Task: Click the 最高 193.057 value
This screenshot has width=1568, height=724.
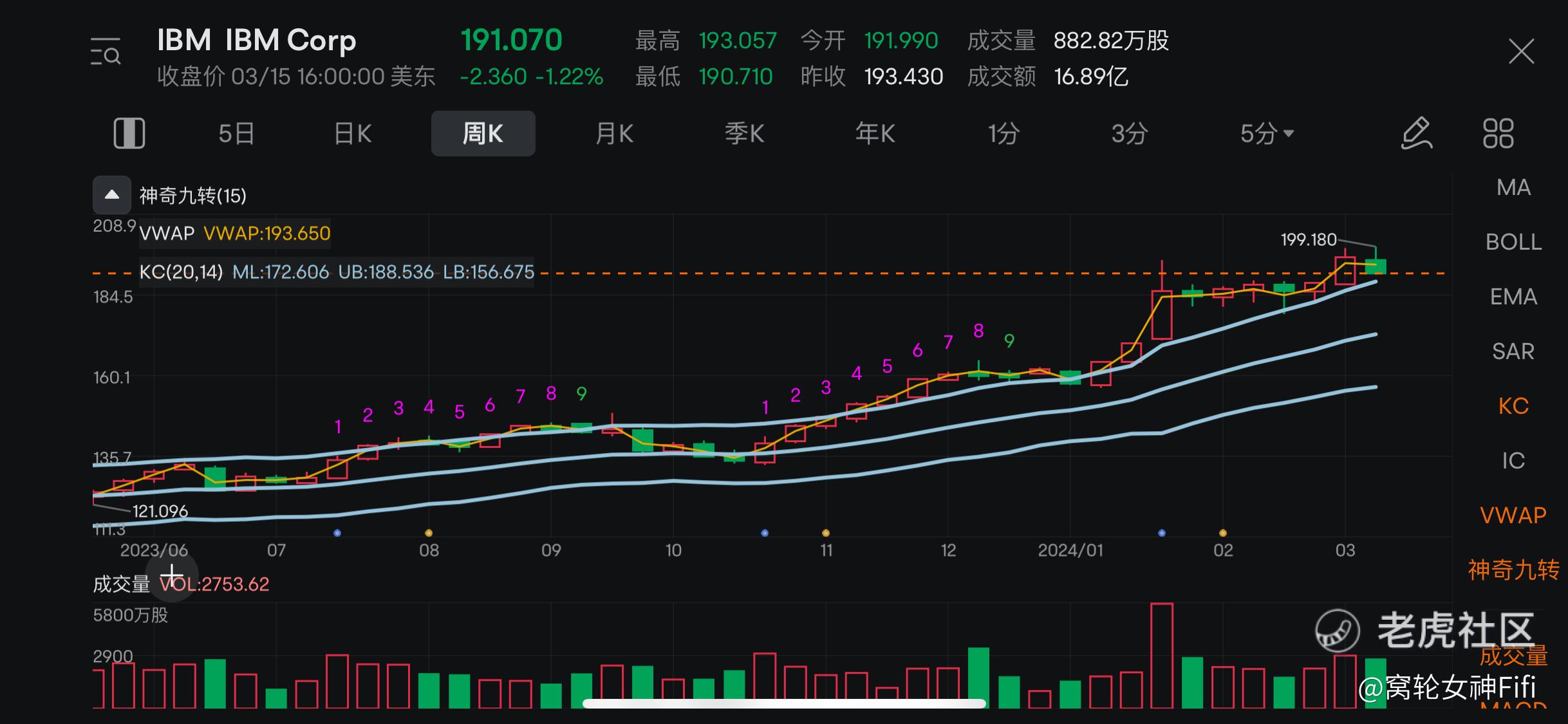Action: 738,41
